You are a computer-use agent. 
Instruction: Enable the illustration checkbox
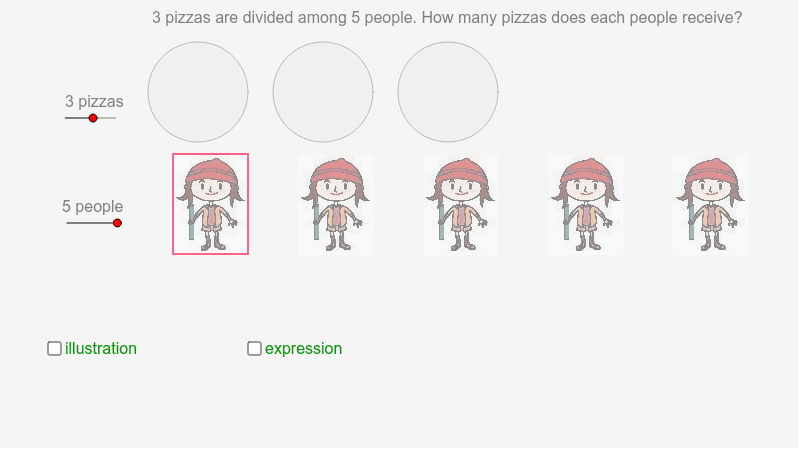tap(55, 348)
